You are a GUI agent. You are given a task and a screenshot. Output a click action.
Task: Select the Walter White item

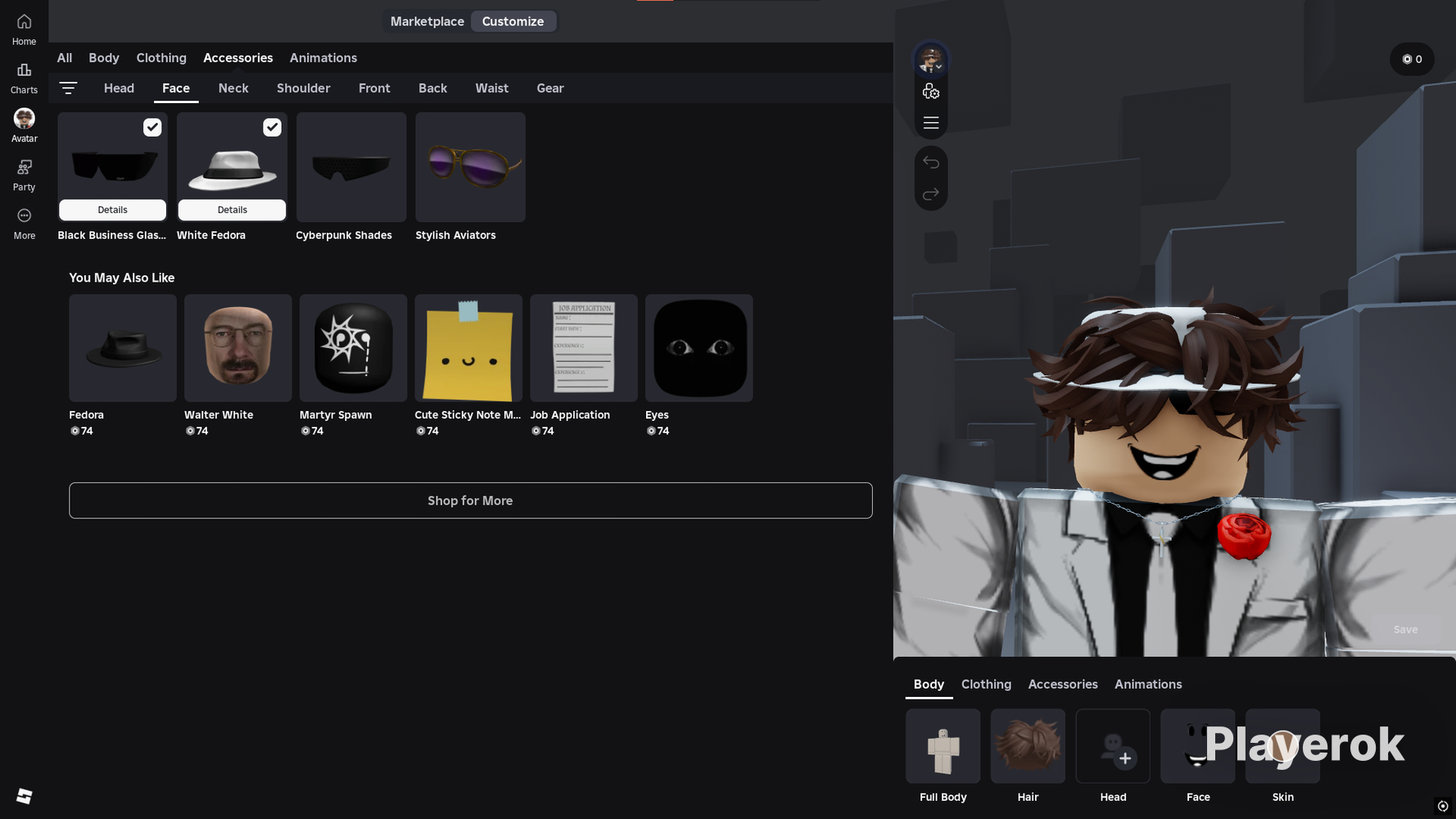coord(238,348)
